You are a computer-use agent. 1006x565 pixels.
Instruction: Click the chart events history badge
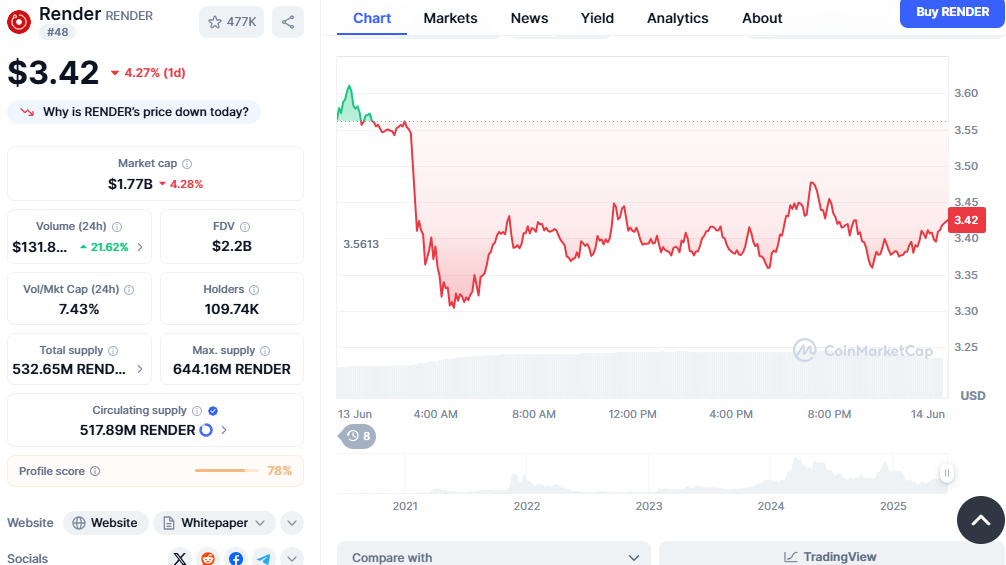(358, 436)
